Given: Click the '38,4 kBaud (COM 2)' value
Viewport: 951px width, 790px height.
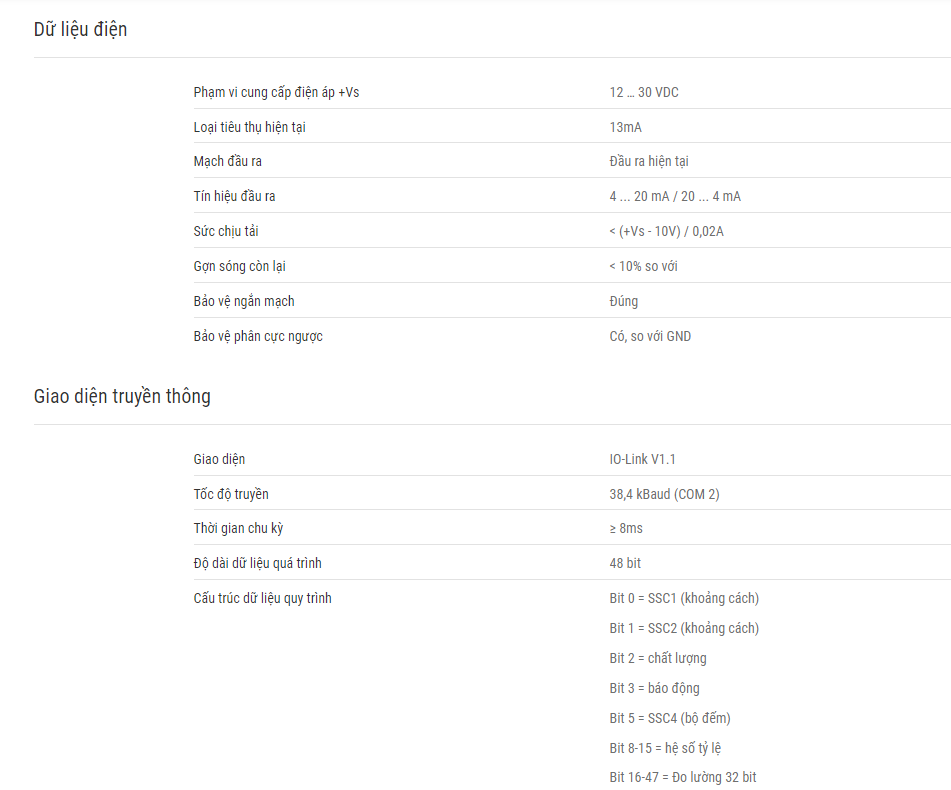Looking at the screenshot, I should click(664, 494).
